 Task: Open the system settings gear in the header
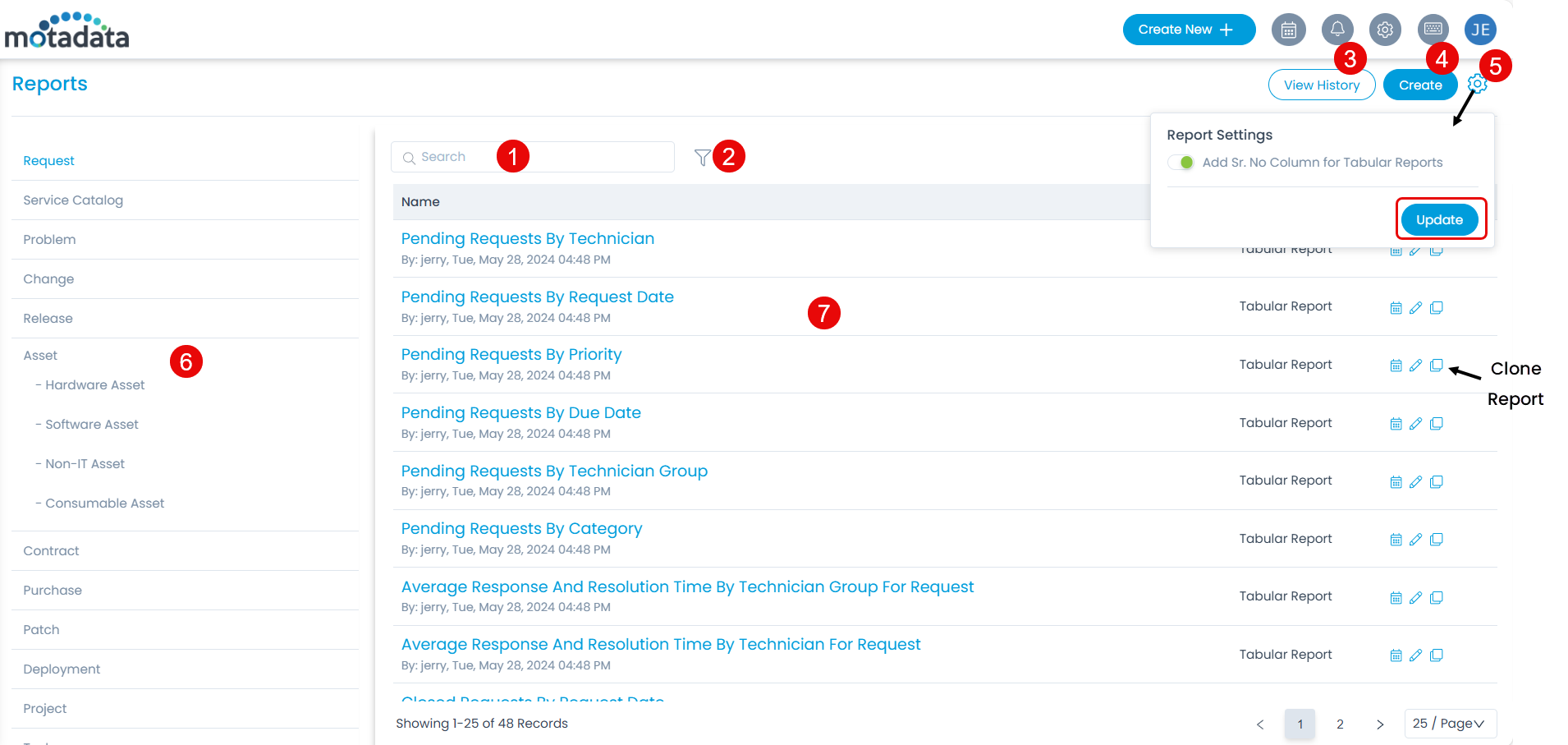(x=1385, y=29)
